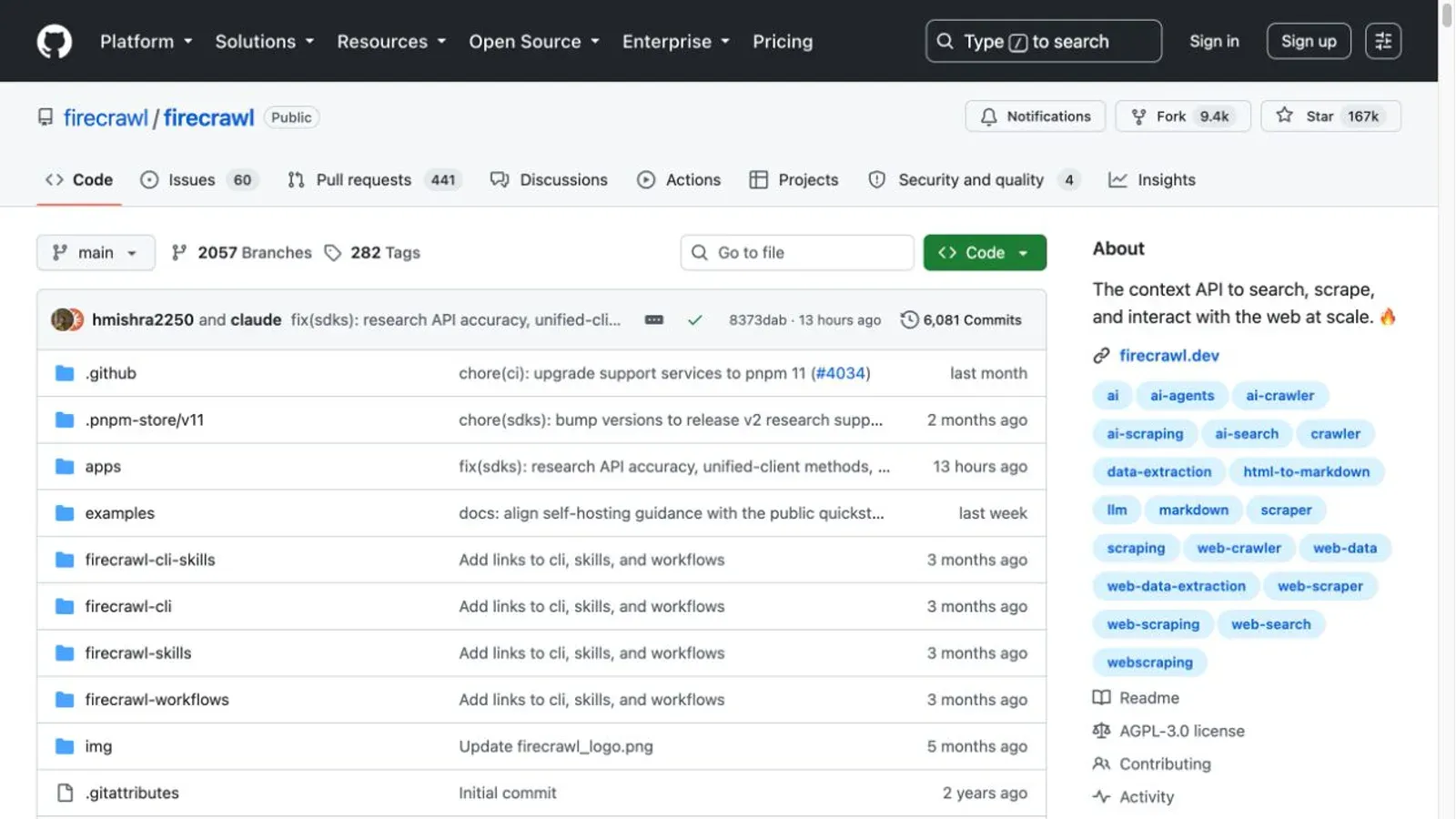Open the Platform dropdown menu
The width and height of the screenshot is (1456, 819).
pyautogui.click(x=147, y=41)
